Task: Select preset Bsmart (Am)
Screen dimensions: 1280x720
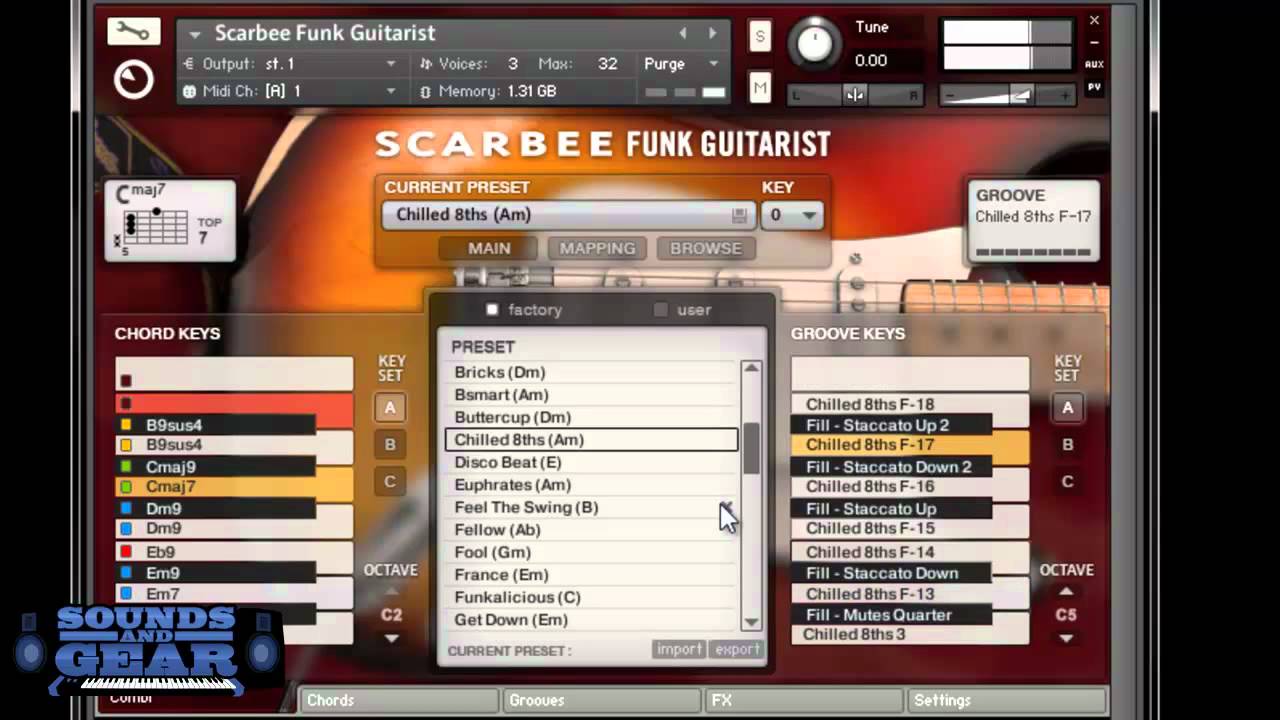Action: pyautogui.click(x=591, y=395)
